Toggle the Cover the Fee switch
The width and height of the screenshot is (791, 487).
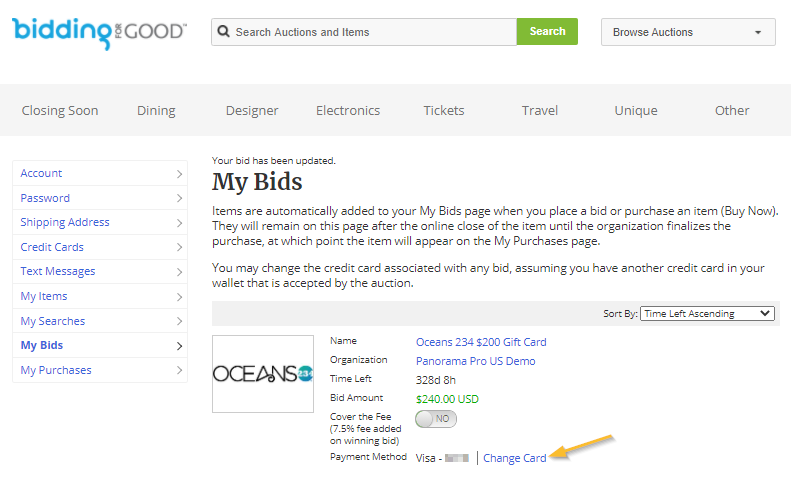tap(436, 419)
